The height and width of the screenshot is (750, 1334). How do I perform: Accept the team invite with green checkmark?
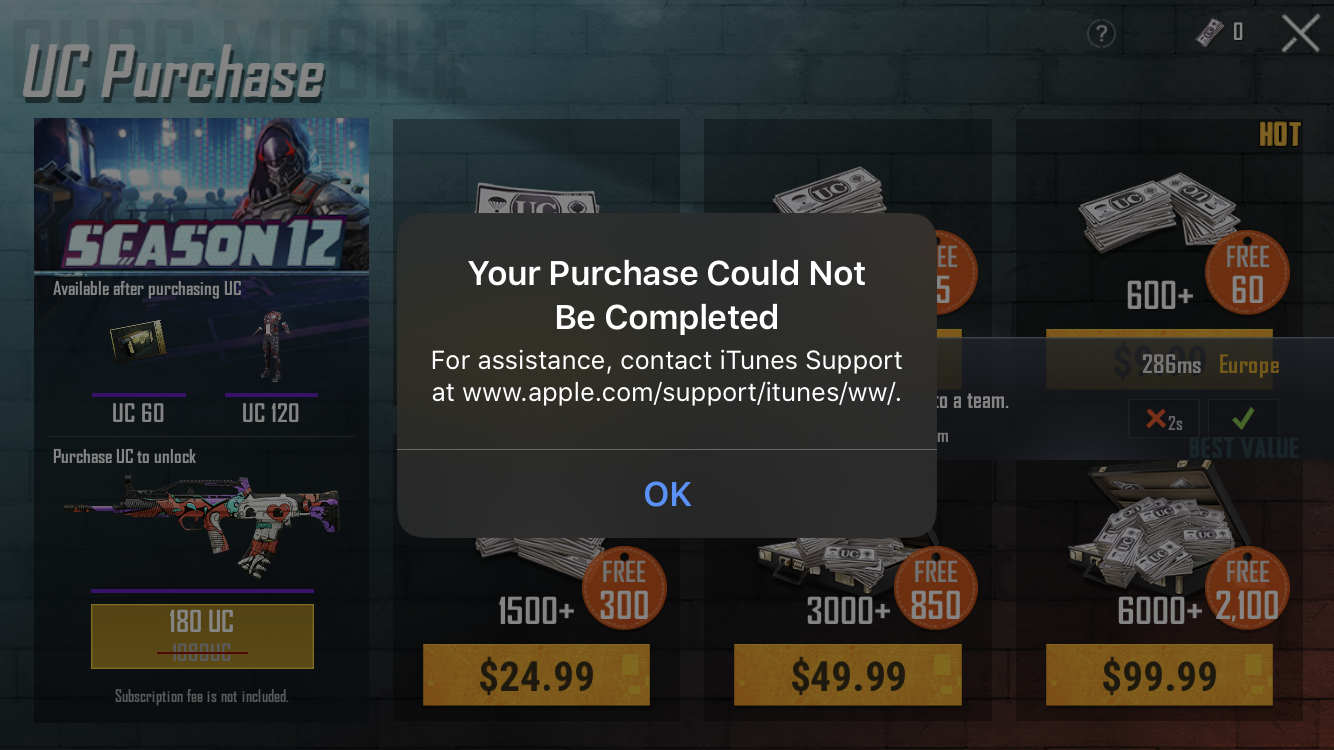(x=1243, y=418)
